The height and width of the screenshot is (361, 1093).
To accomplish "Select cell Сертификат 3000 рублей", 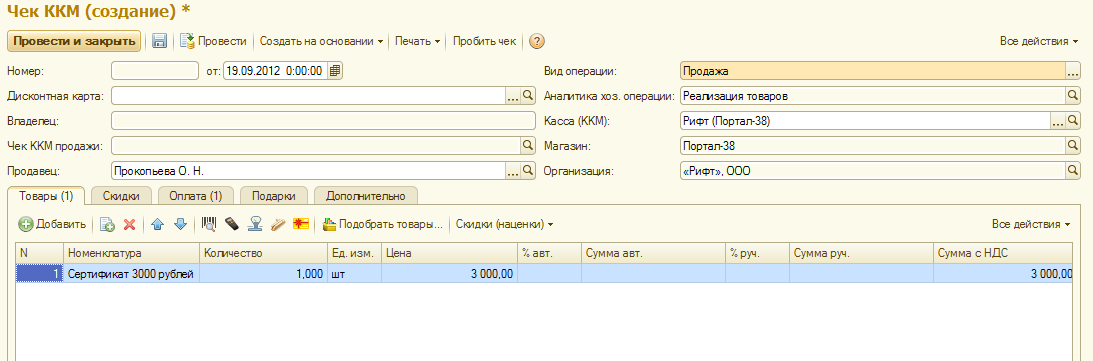I will [132, 274].
